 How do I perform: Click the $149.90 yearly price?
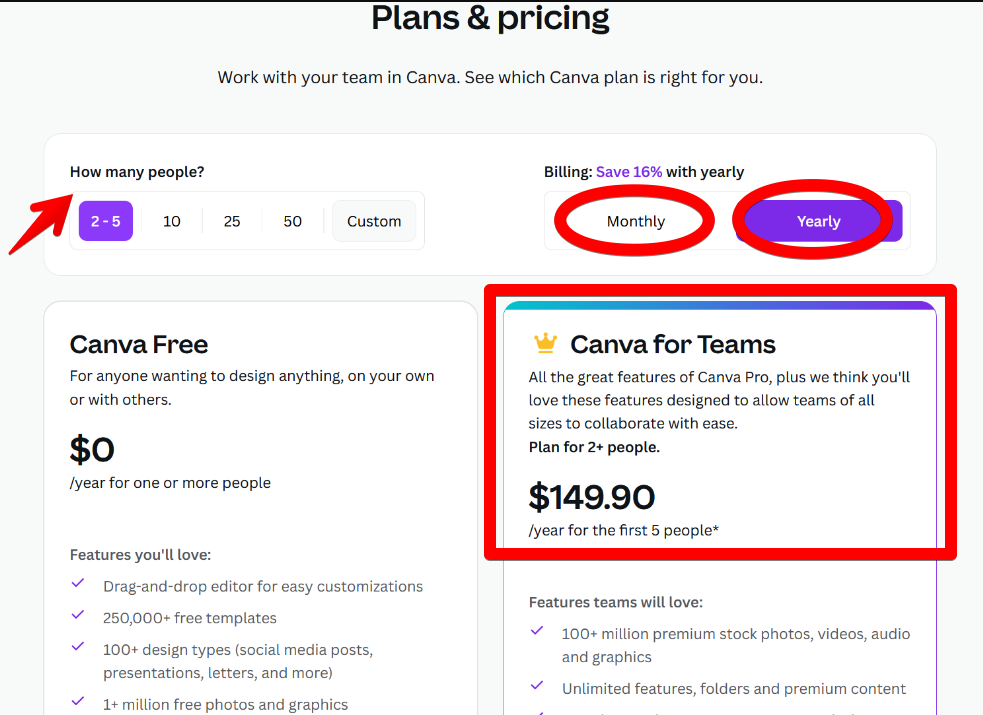(592, 497)
